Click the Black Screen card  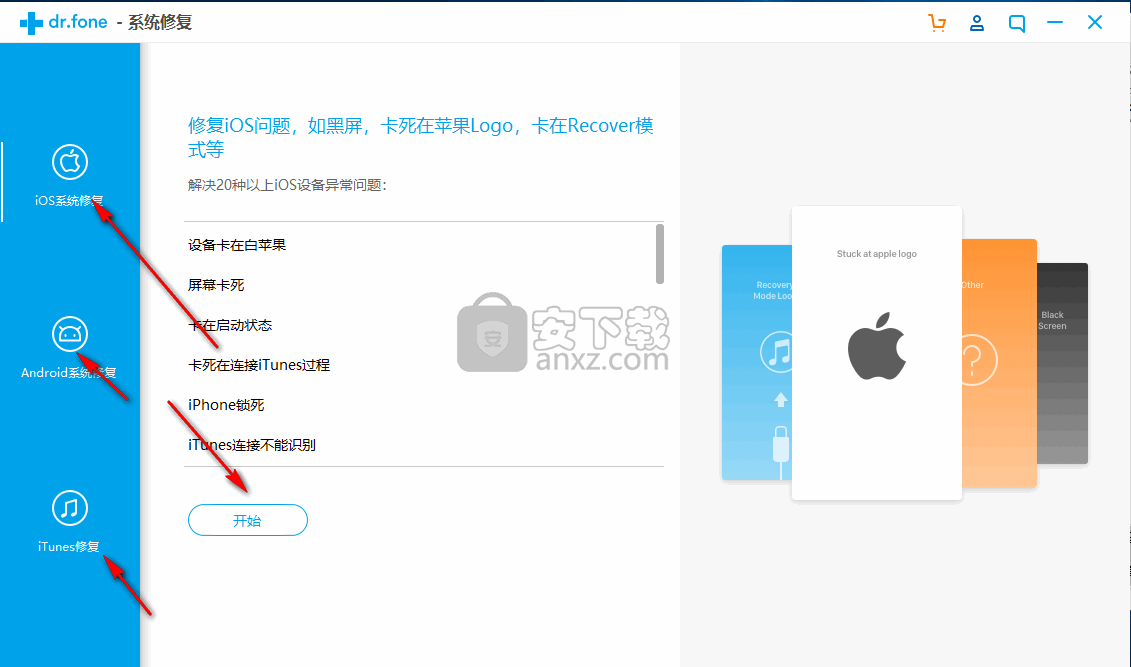coord(1062,363)
